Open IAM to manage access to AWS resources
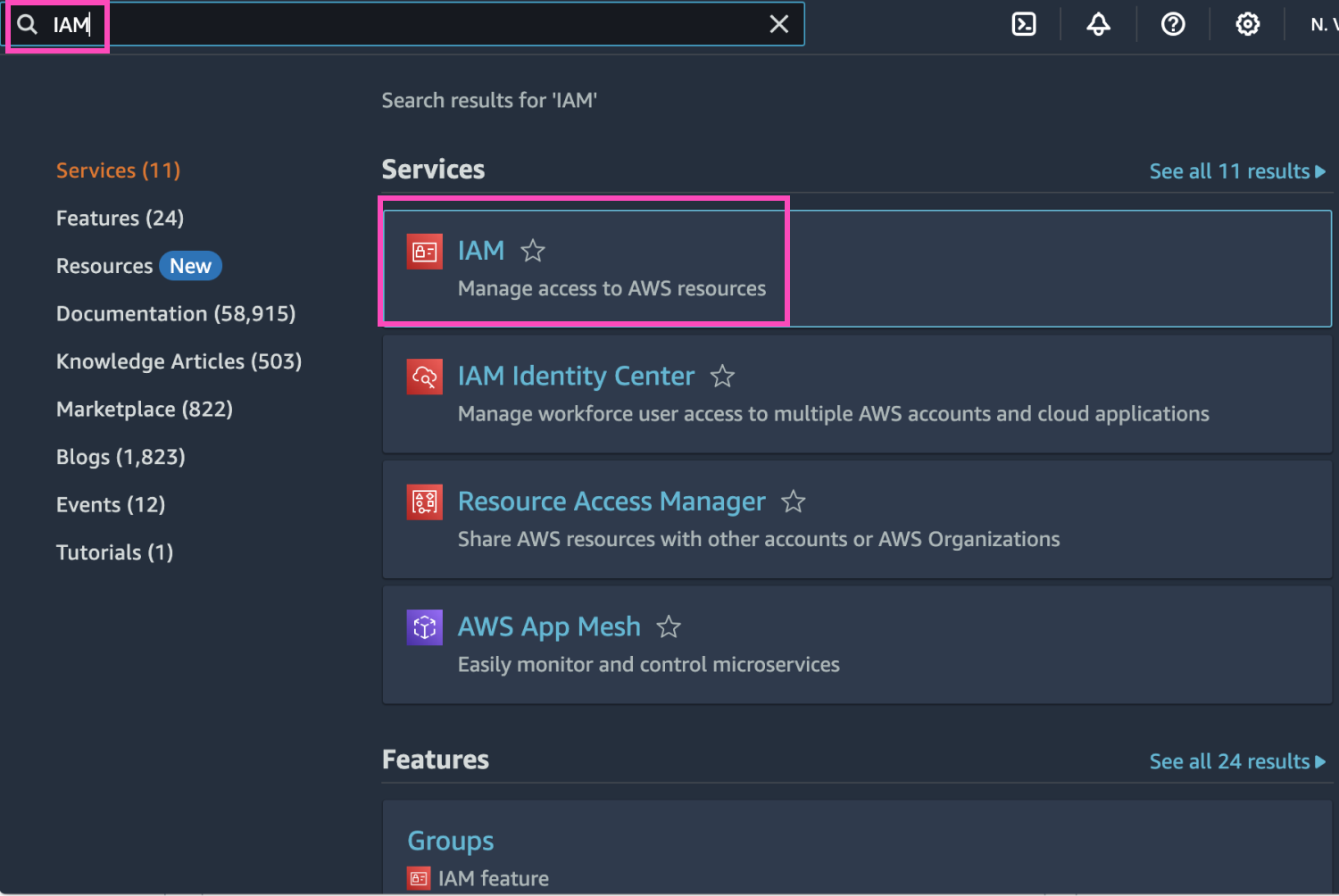Image resolution: width=1339 pixels, height=896 pixels. tap(481, 251)
